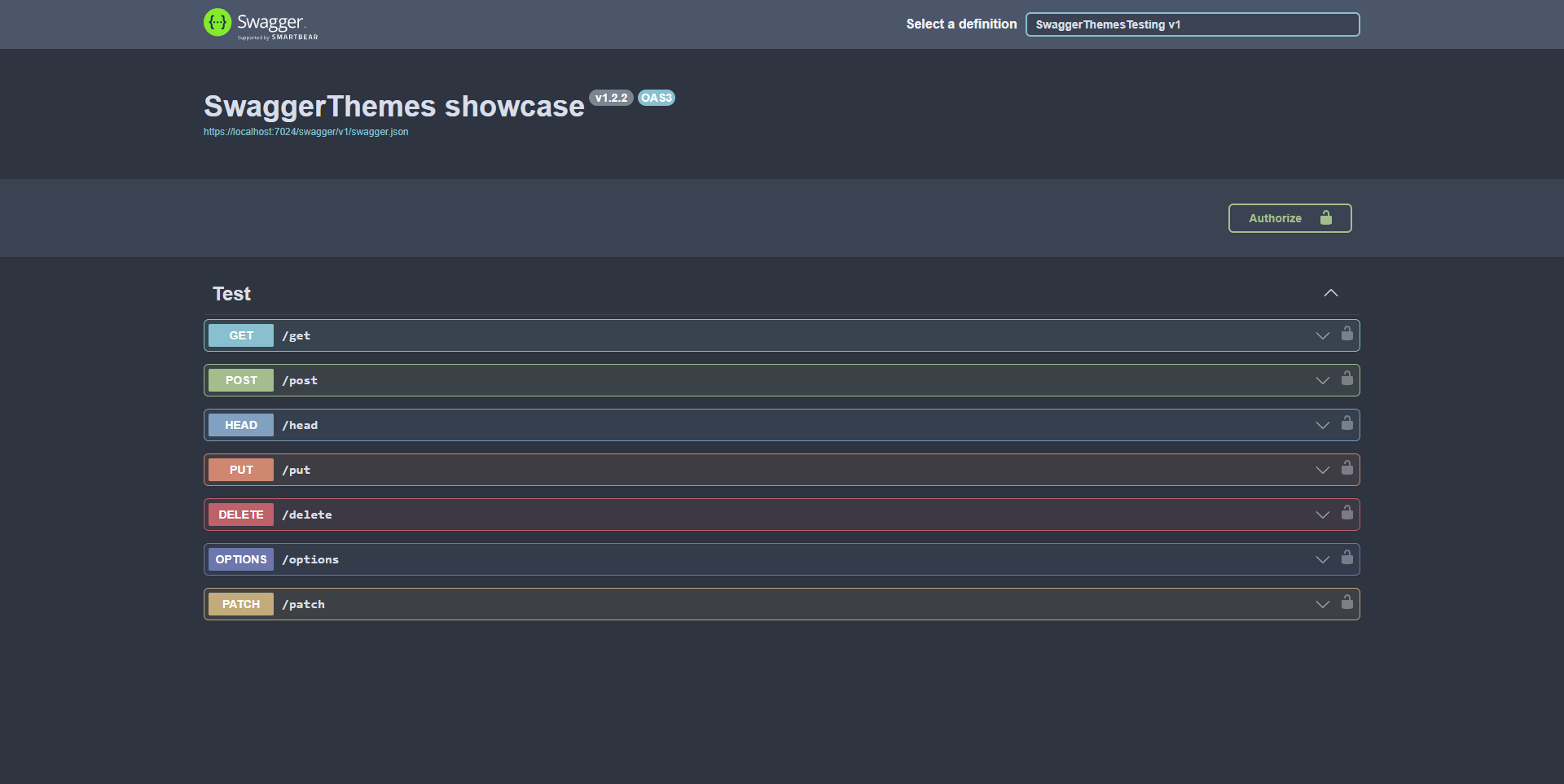The height and width of the screenshot is (784, 1564).
Task: Click the v1.2.2 version badge
Action: point(611,98)
